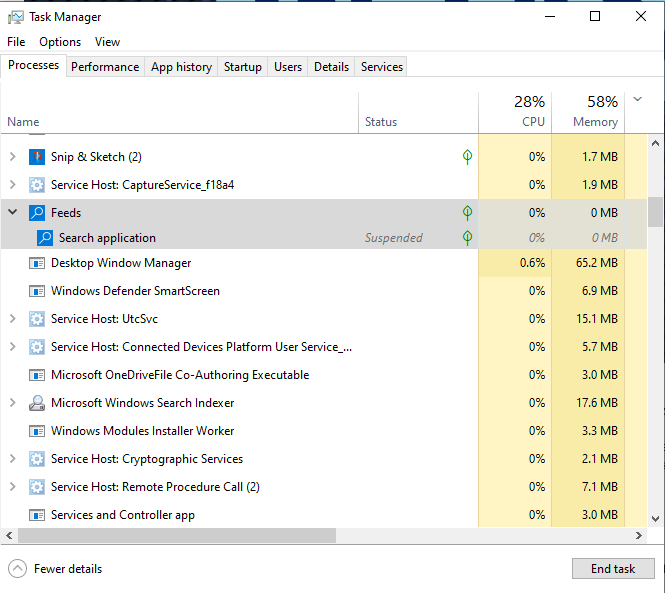
Task: Select Services and Controller app name
Action: [123, 515]
